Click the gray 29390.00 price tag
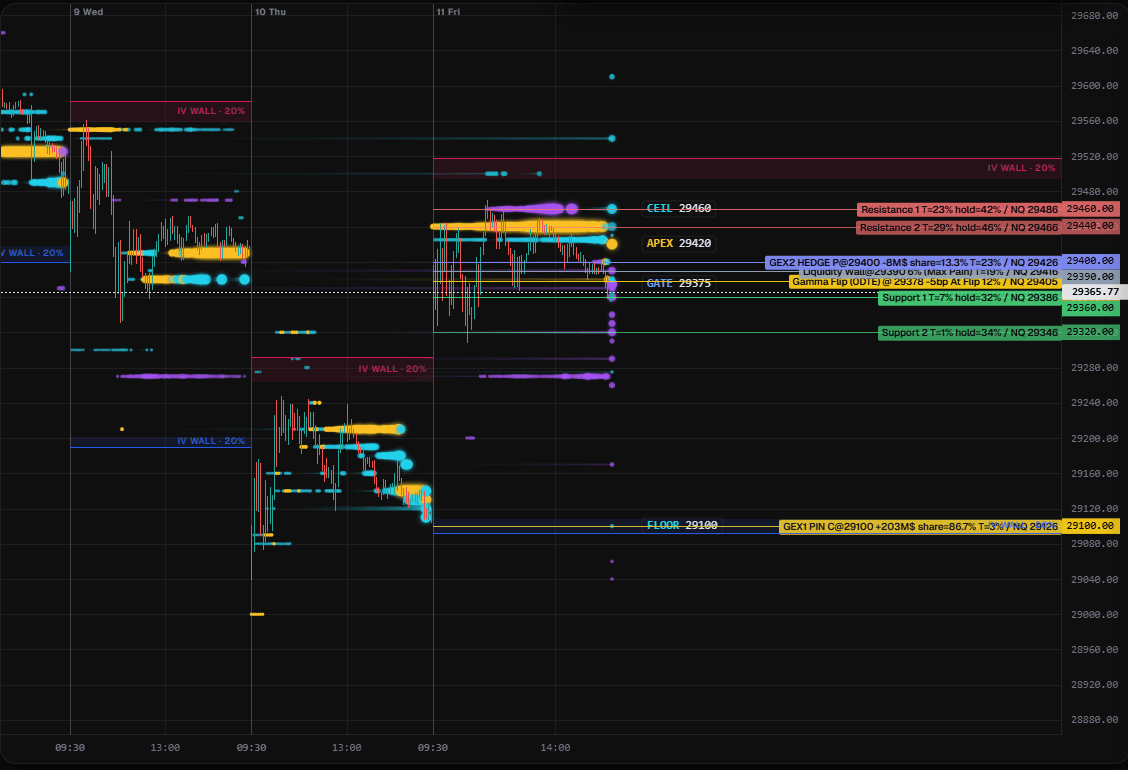The height and width of the screenshot is (770, 1128). tap(1090, 277)
